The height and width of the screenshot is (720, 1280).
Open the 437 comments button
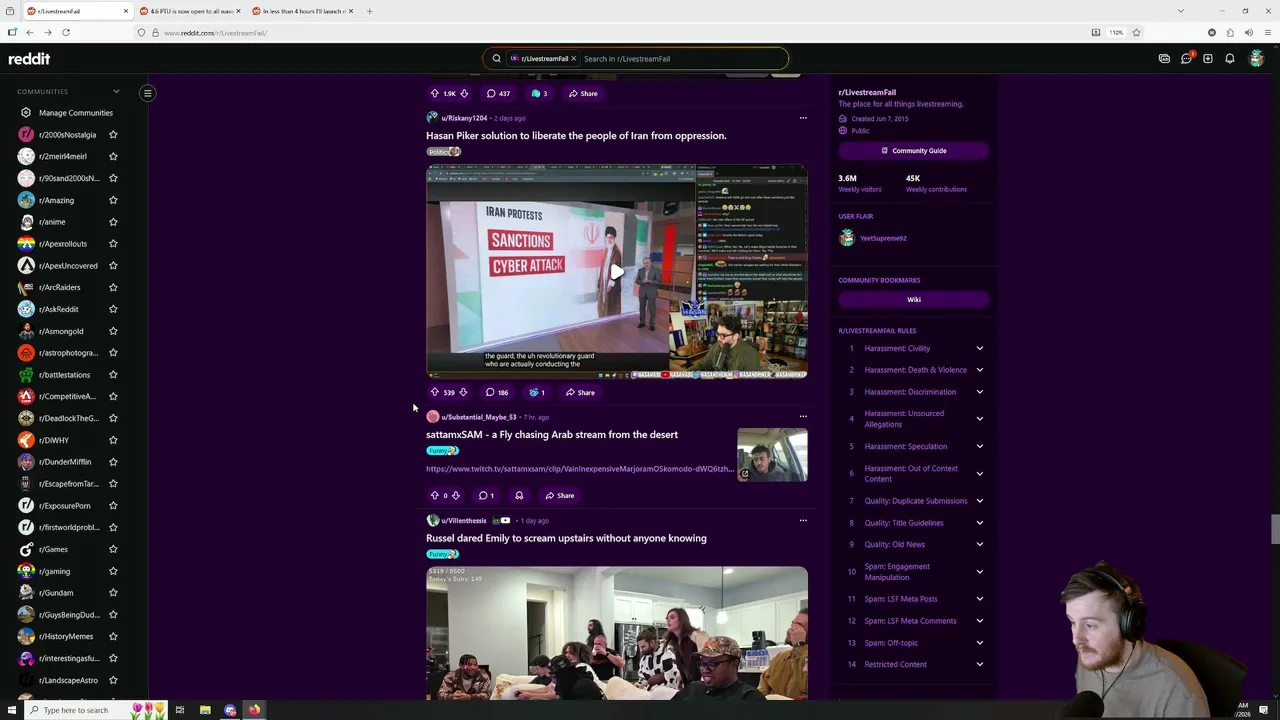tap(498, 93)
